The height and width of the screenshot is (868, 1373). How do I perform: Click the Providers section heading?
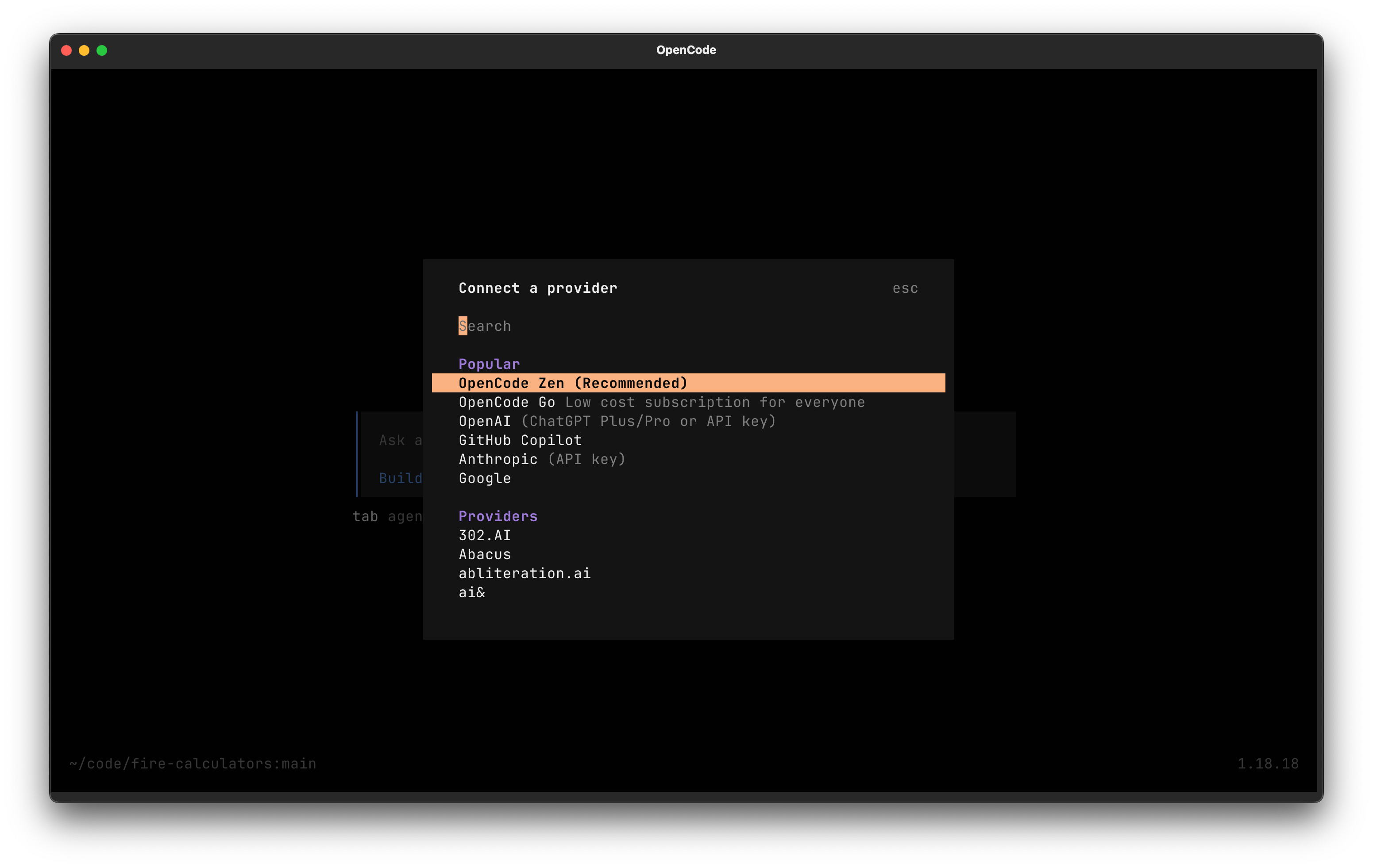(x=498, y=516)
